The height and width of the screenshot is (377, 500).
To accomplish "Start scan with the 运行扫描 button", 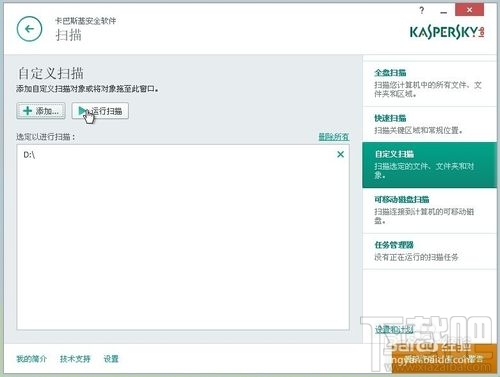I will pyautogui.click(x=100, y=111).
